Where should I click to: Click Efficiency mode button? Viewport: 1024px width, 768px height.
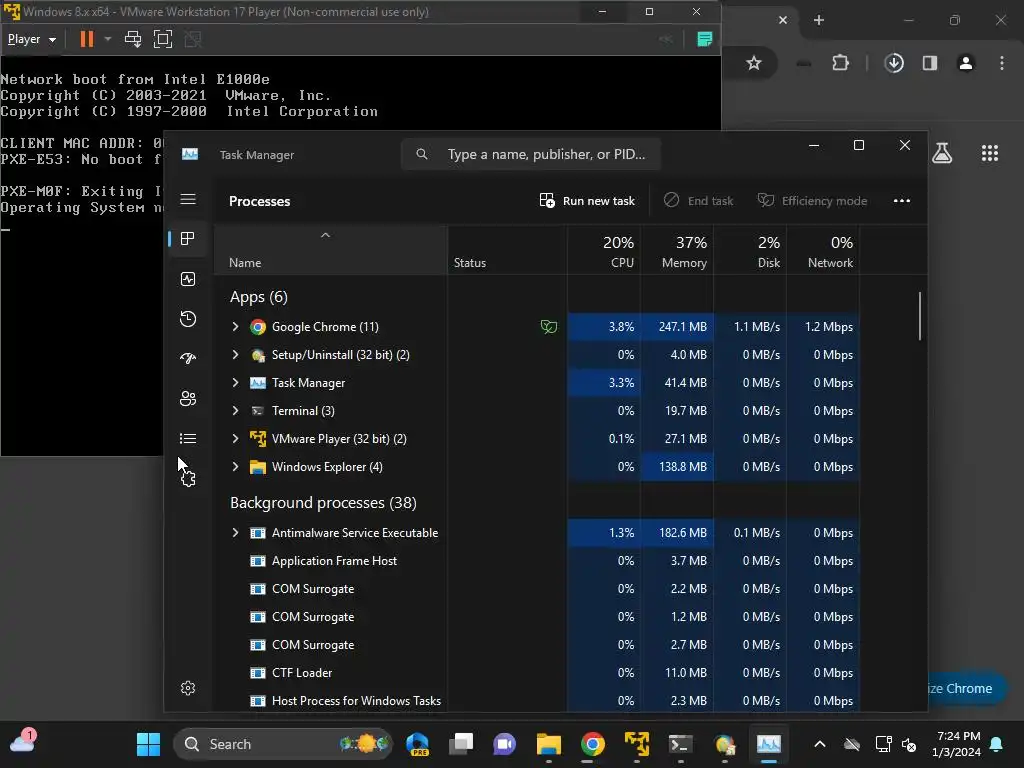[x=812, y=200]
